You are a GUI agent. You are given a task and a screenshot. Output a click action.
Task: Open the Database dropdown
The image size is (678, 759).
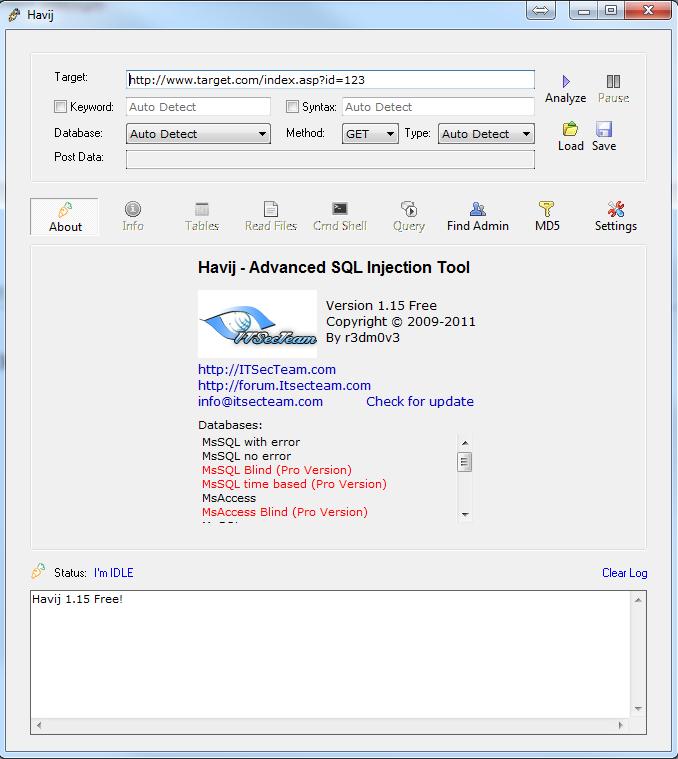point(198,134)
